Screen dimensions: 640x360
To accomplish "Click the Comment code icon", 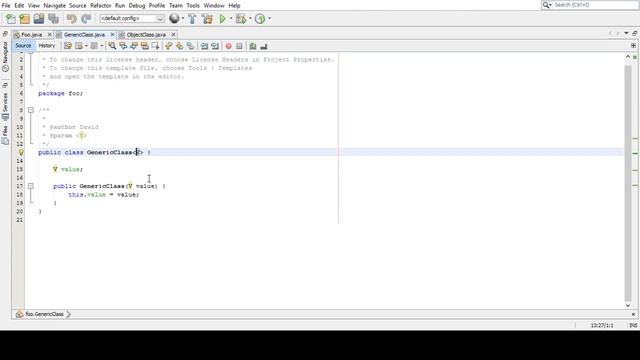I will [253, 46].
